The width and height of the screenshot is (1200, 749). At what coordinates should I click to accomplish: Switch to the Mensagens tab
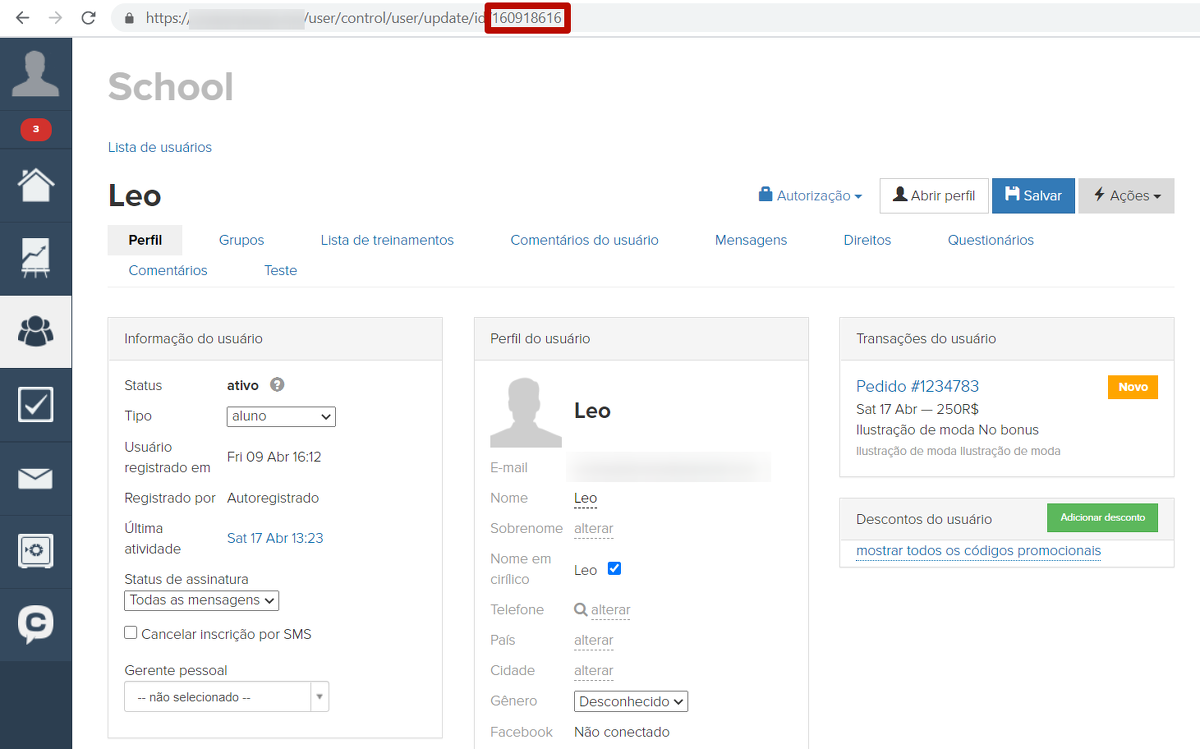[750, 240]
